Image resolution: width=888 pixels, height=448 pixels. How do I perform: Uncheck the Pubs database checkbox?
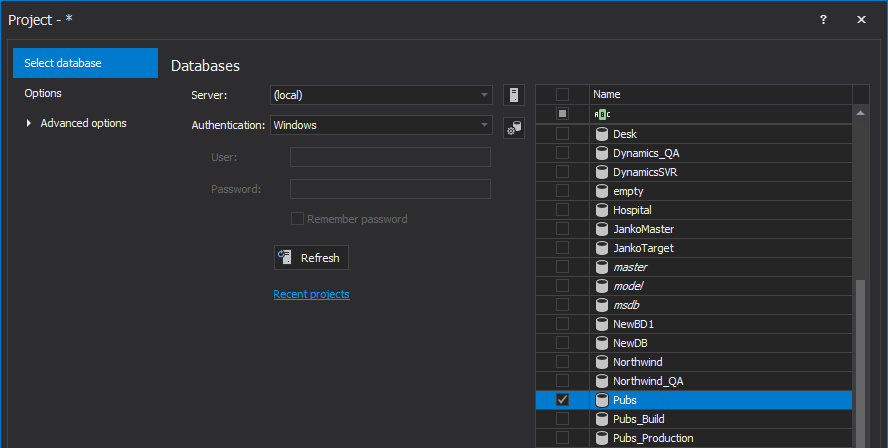coord(562,400)
